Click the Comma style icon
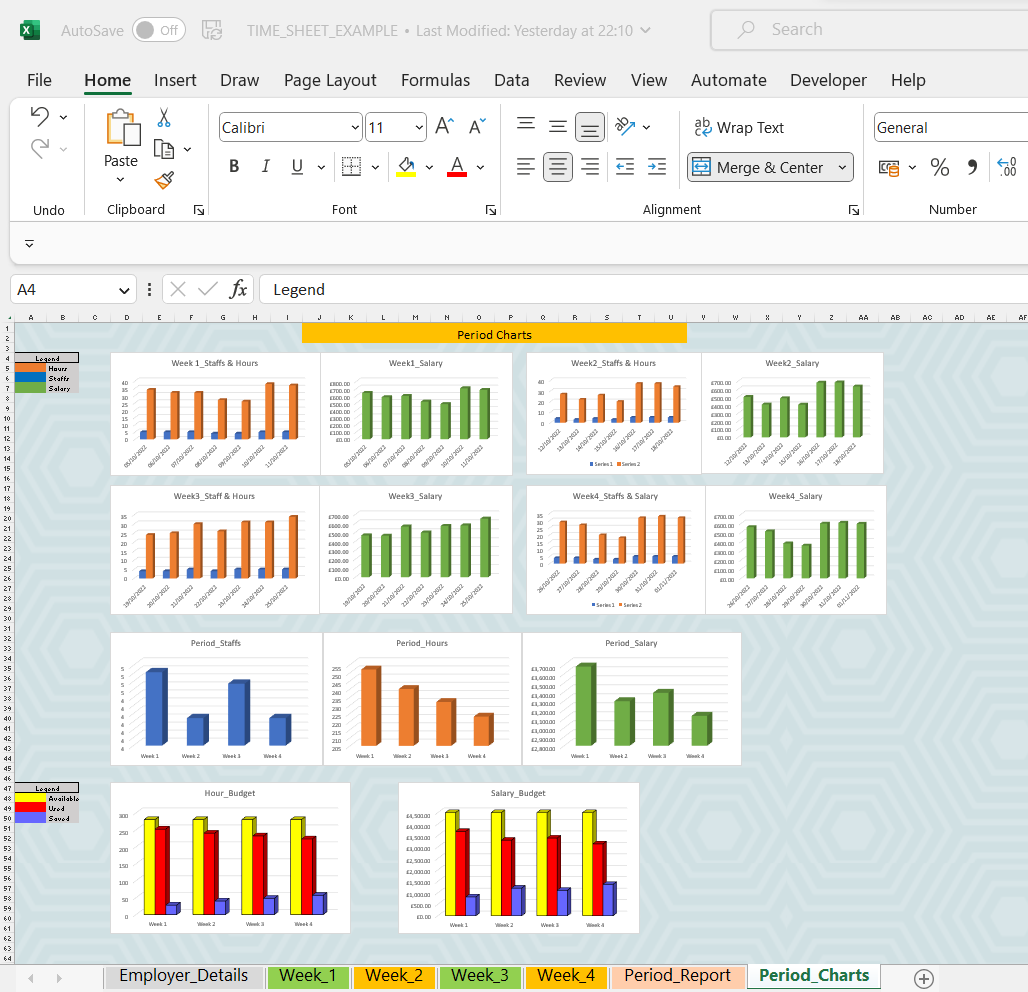Viewport: 1028px width, 992px height. click(x=972, y=167)
